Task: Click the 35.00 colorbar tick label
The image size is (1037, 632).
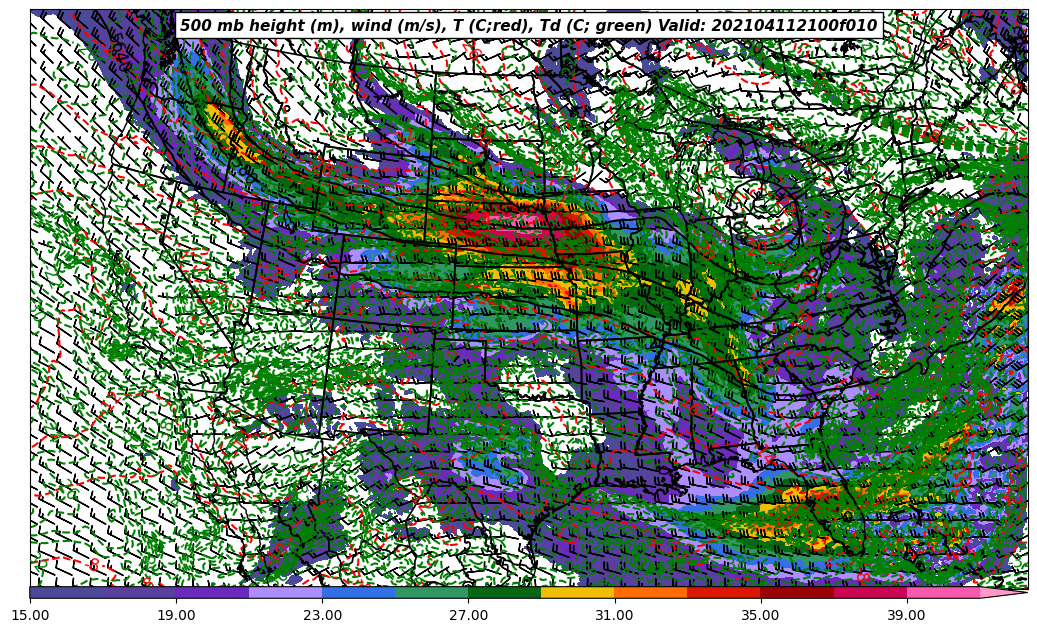Action: coord(761,615)
